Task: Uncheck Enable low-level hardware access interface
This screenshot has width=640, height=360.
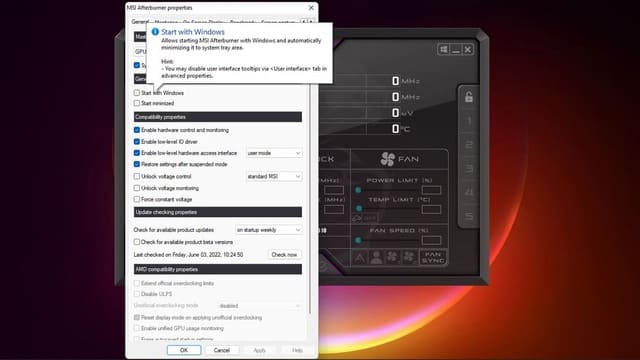Action: pyautogui.click(x=137, y=153)
